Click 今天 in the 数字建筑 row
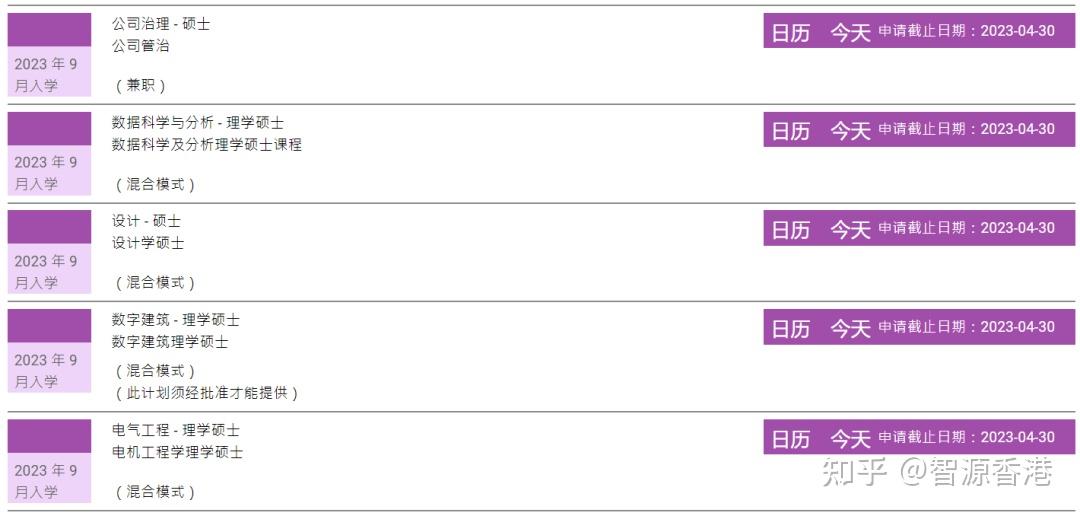The width and height of the screenshot is (1080, 516). (x=850, y=328)
